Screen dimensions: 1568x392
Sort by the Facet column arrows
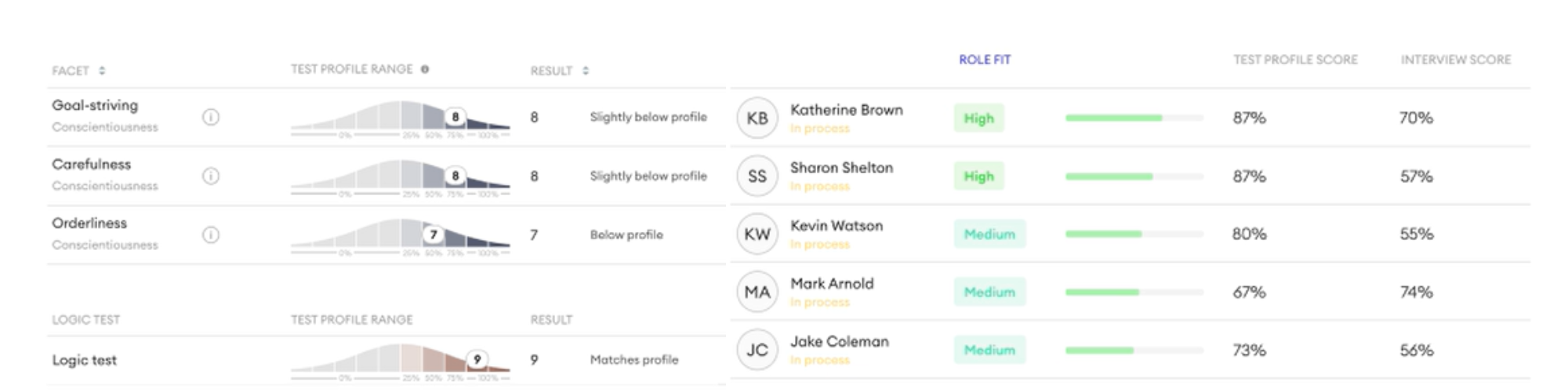coord(102,71)
